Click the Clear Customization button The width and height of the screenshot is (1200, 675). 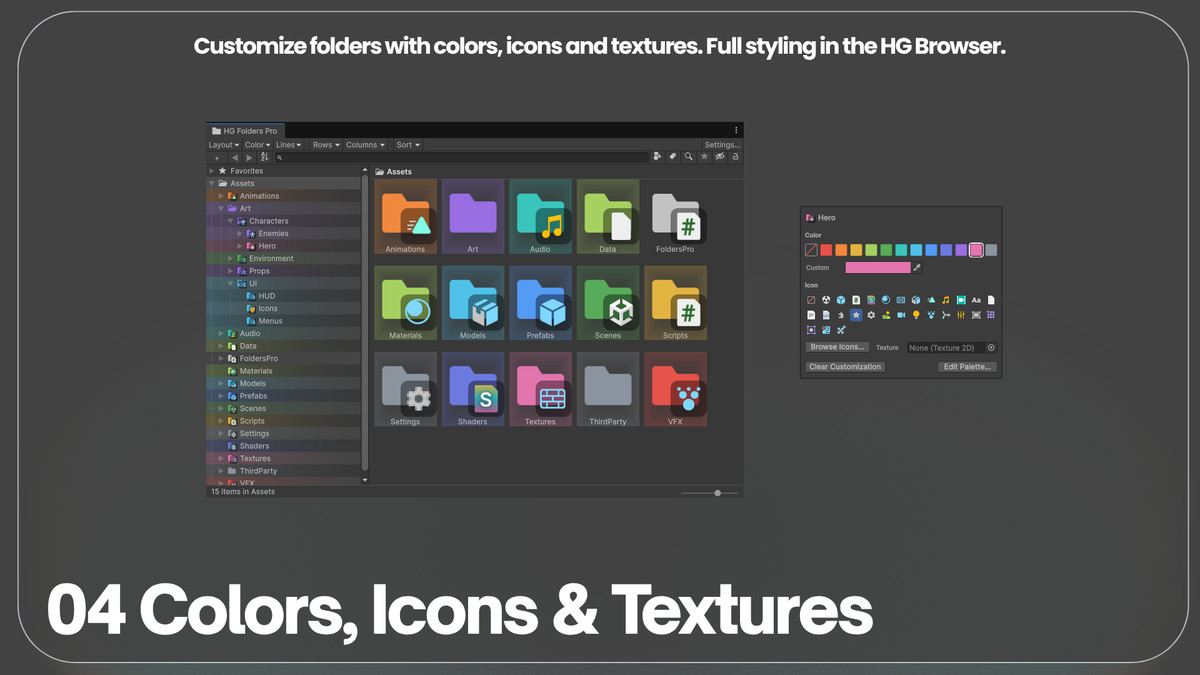(x=845, y=367)
